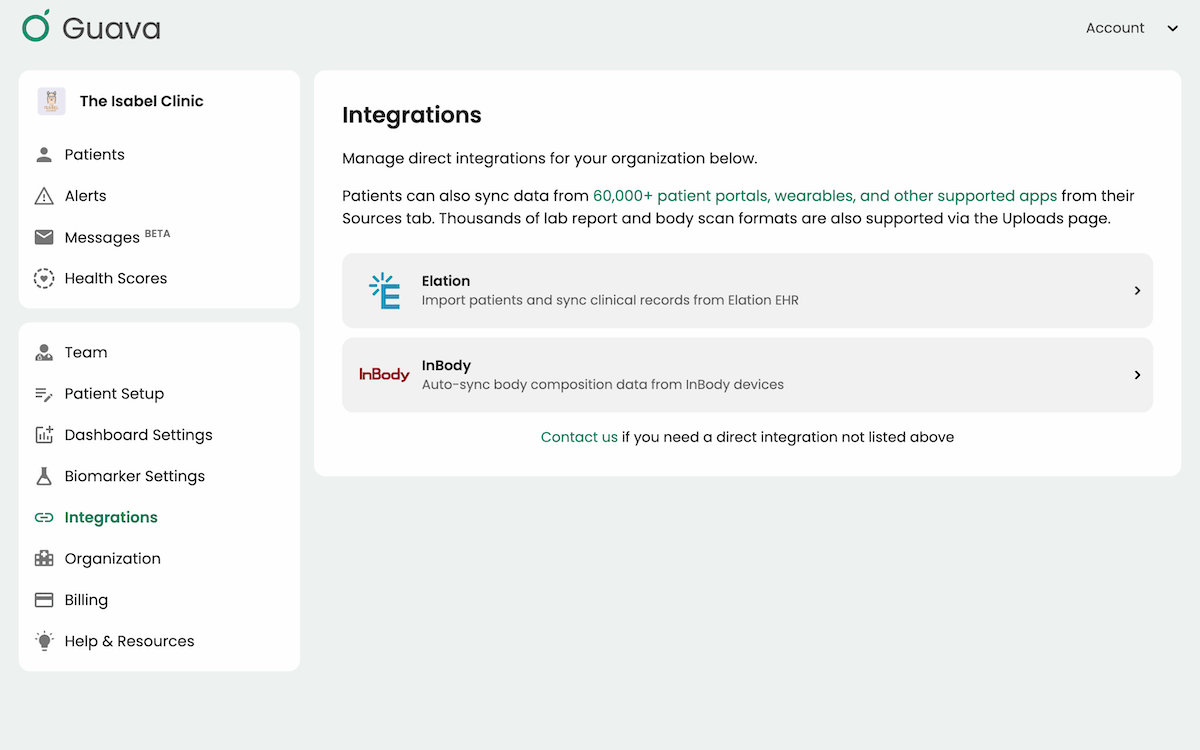Open Health Scores via its target icon
The width and height of the screenshot is (1200, 750).
coord(44,278)
